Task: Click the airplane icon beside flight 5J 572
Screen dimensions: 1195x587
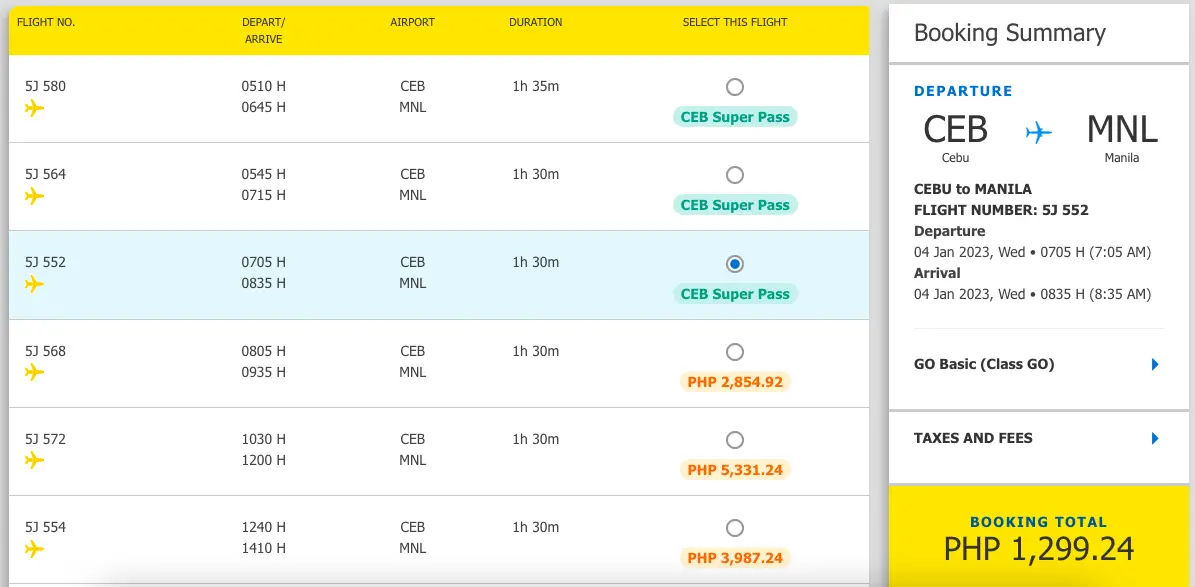Action: (35, 460)
